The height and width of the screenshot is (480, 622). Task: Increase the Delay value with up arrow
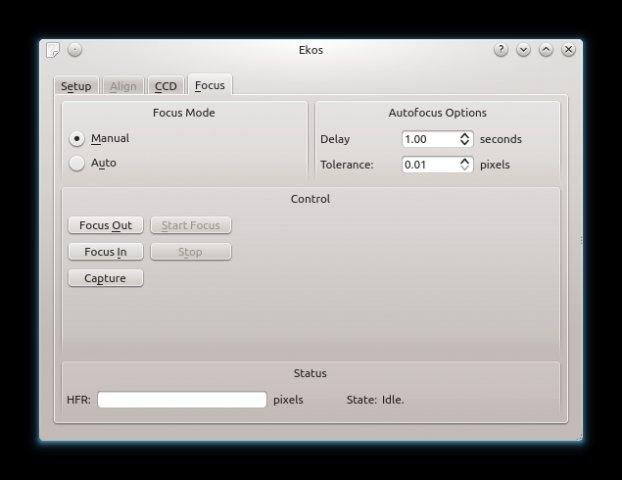coord(465,135)
